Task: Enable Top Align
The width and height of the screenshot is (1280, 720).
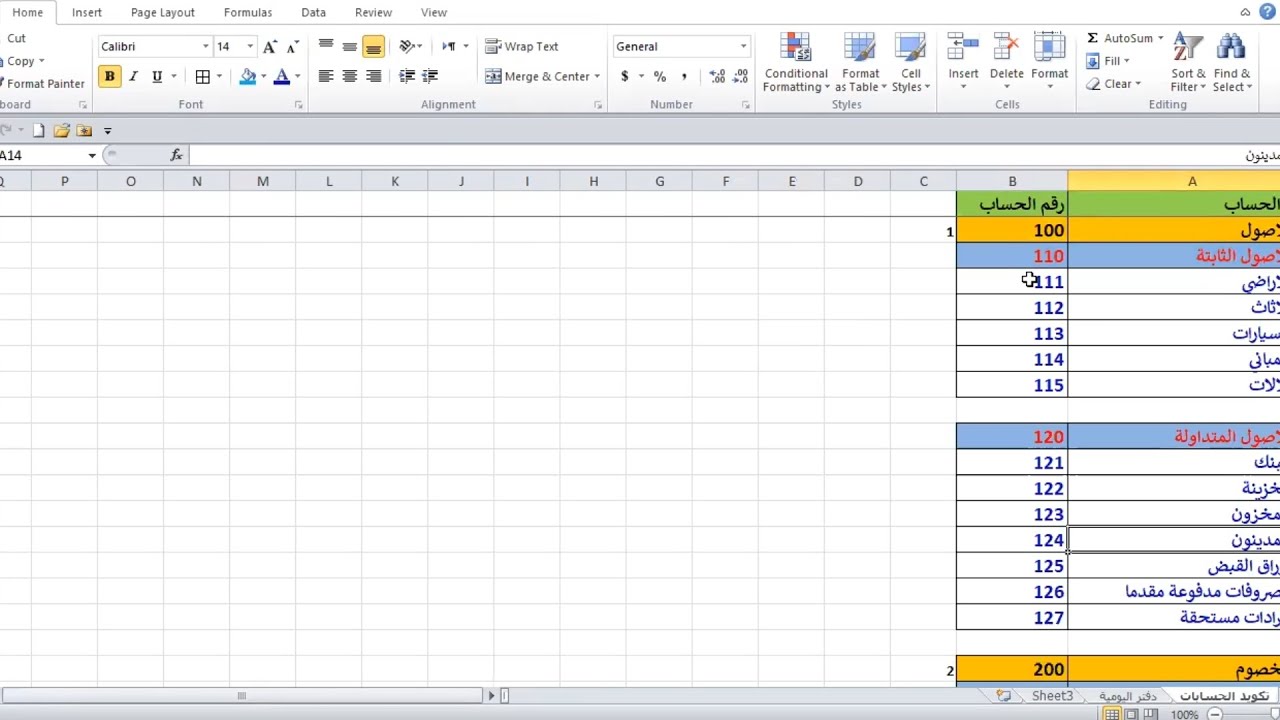Action: [x=326, y=46]
